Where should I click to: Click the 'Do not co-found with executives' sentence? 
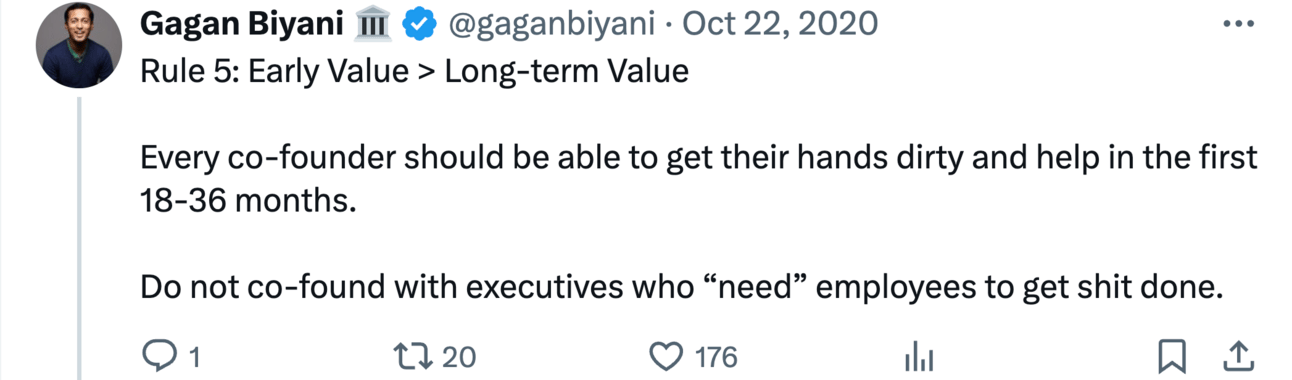pyautogui.click(x=682, y=287)
